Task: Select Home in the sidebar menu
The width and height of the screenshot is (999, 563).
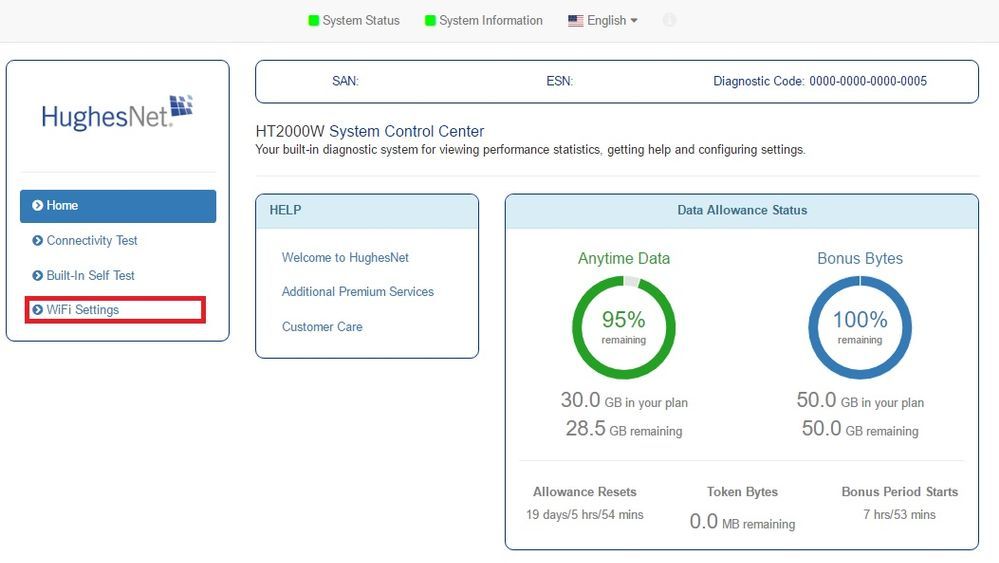Action: 118,206
